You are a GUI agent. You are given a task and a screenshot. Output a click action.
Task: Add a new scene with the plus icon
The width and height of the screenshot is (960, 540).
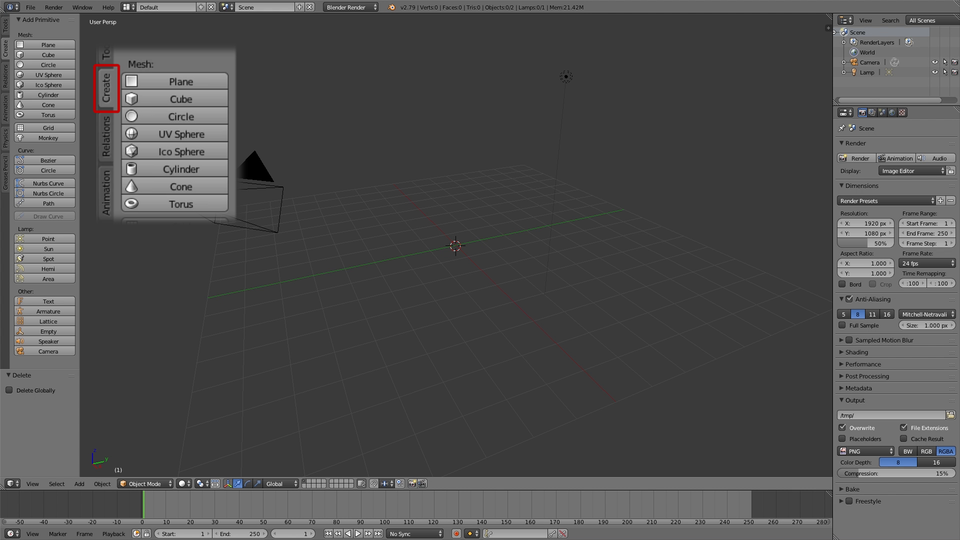pos(299,7)
